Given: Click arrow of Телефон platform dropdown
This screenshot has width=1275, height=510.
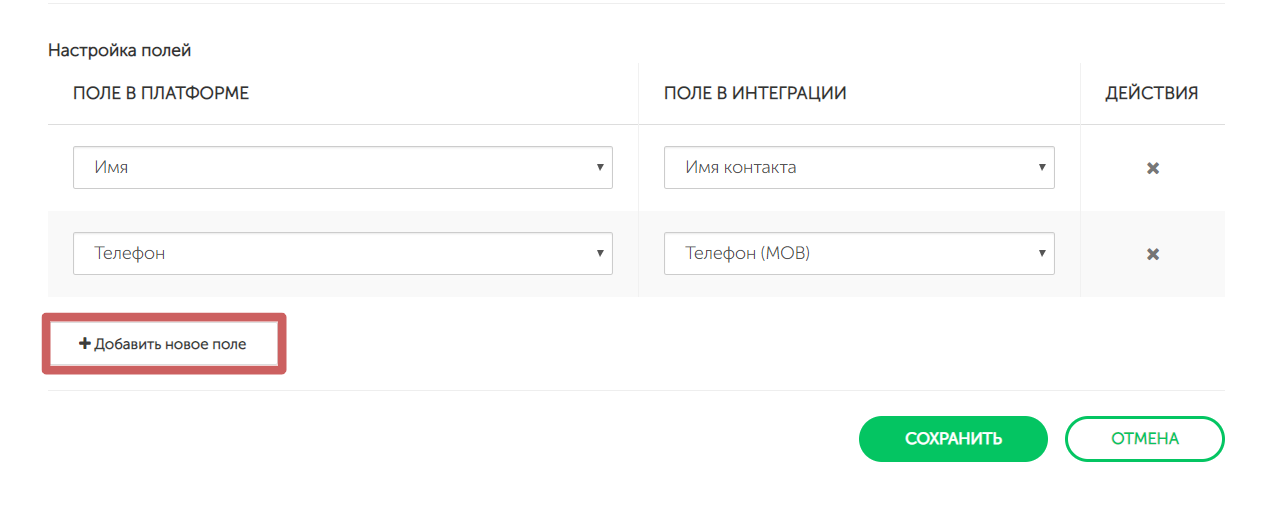Looking at the screenshot, I should (599, 254).
